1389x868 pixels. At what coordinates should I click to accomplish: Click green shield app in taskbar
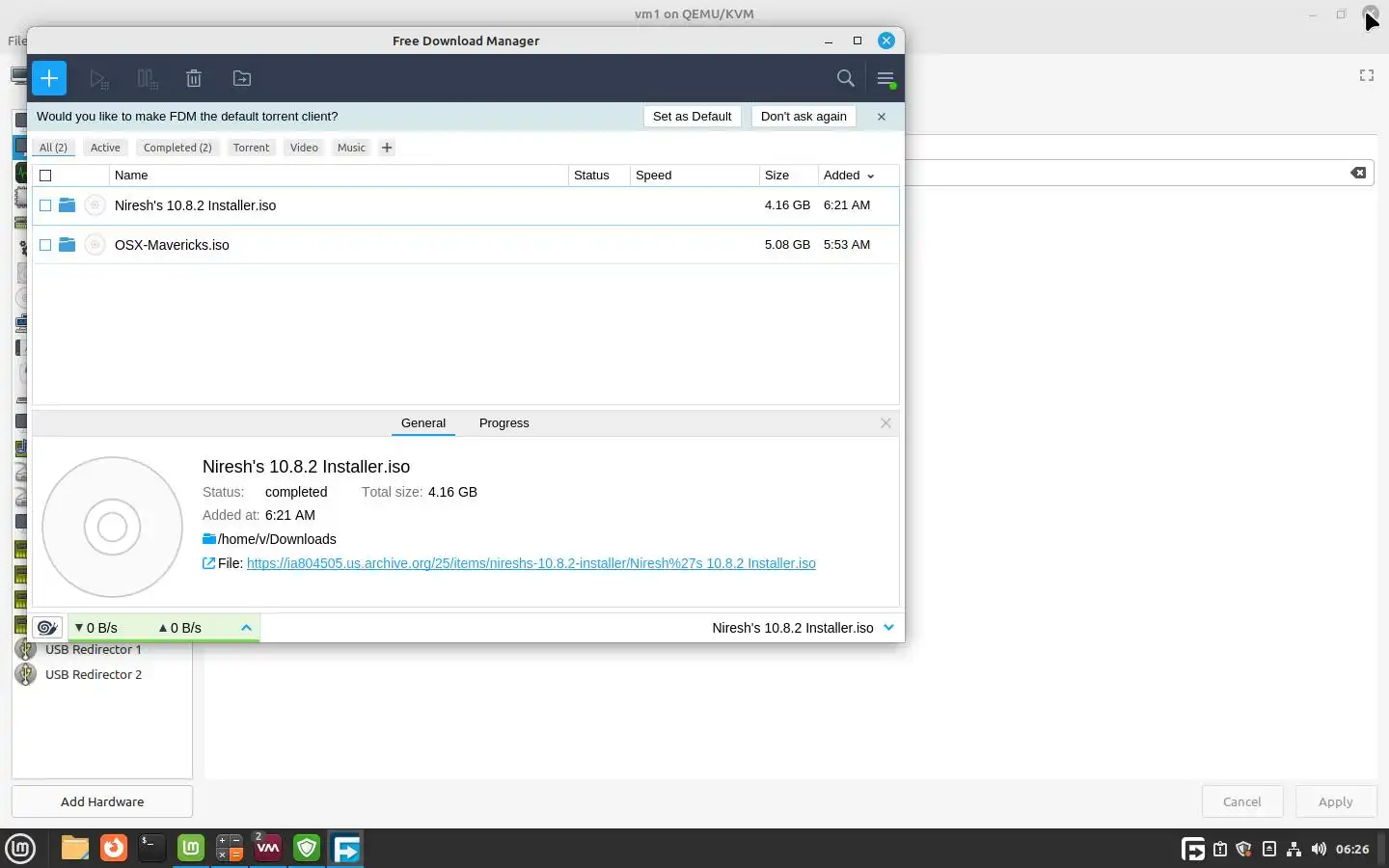coord(307,848)
